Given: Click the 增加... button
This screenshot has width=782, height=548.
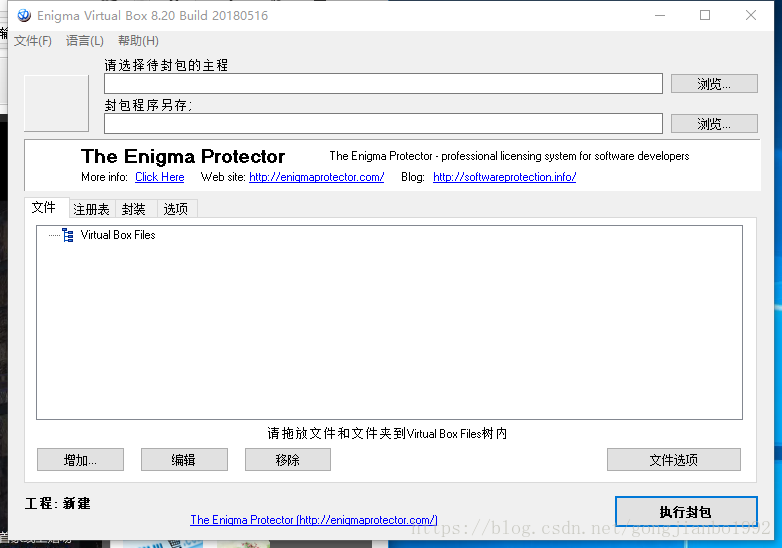Looking at the screenshot, I should [x=80, y=460].
